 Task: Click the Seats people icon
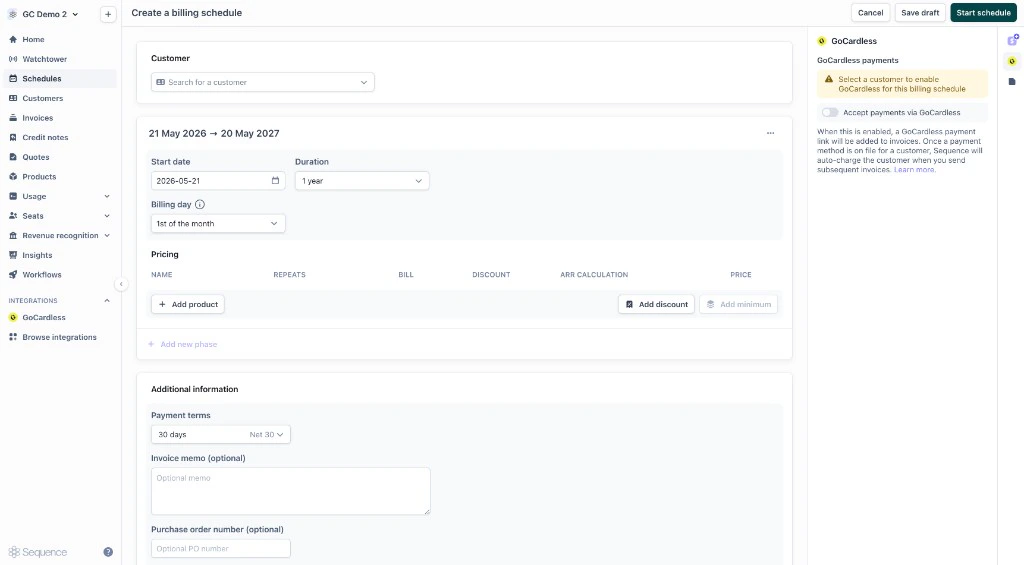tap(13, 216)
